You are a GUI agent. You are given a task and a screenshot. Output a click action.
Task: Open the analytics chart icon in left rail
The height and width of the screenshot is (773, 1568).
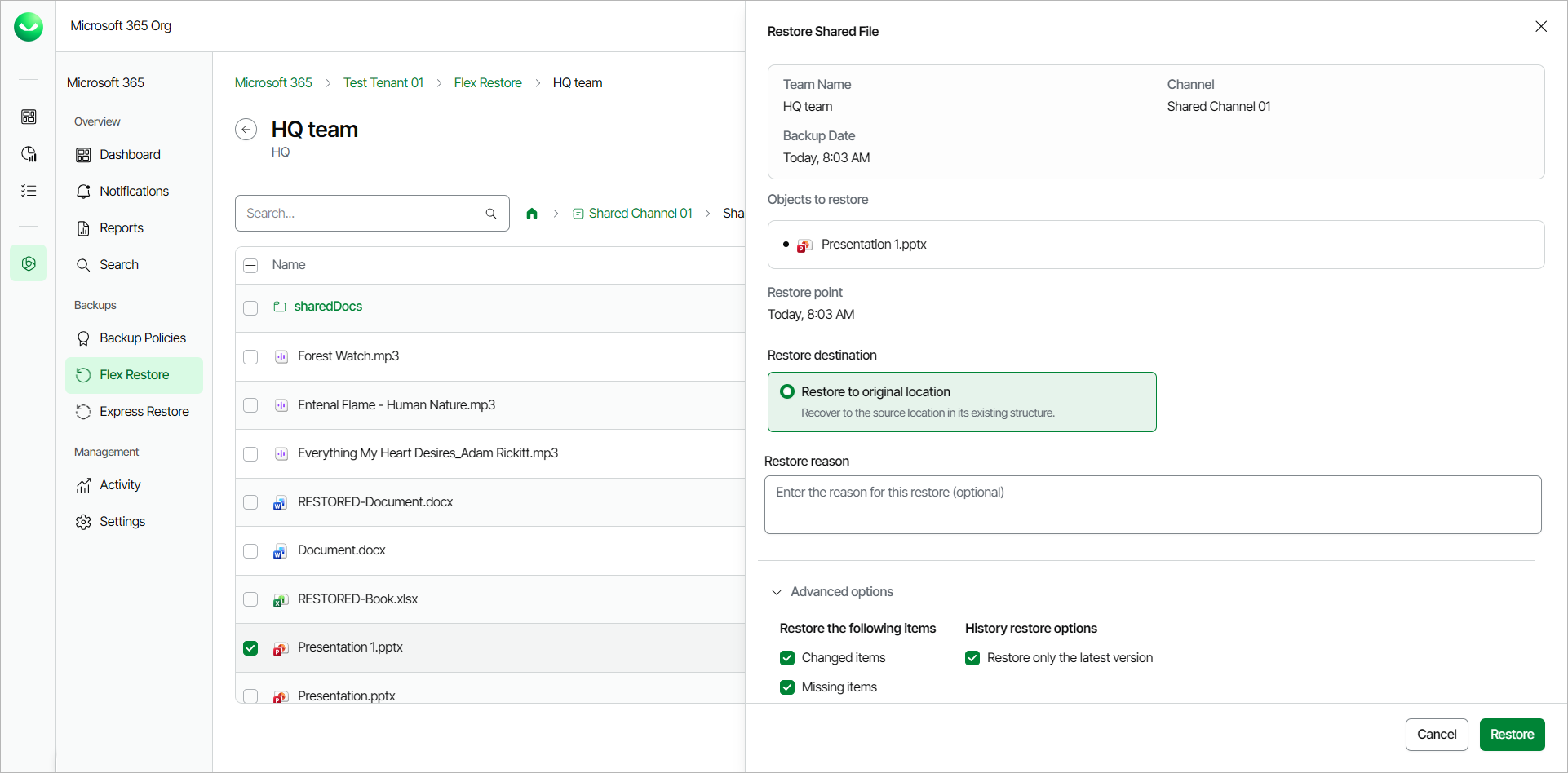[x=29, y=153]
